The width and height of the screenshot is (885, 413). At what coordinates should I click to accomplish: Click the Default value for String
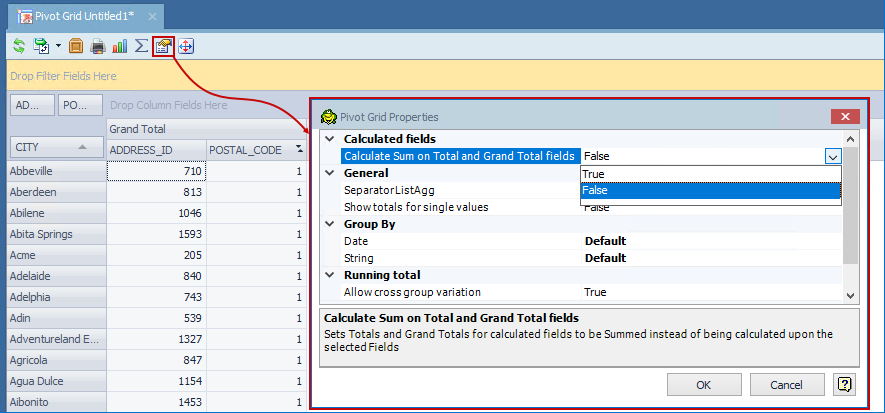pos(606,258)
